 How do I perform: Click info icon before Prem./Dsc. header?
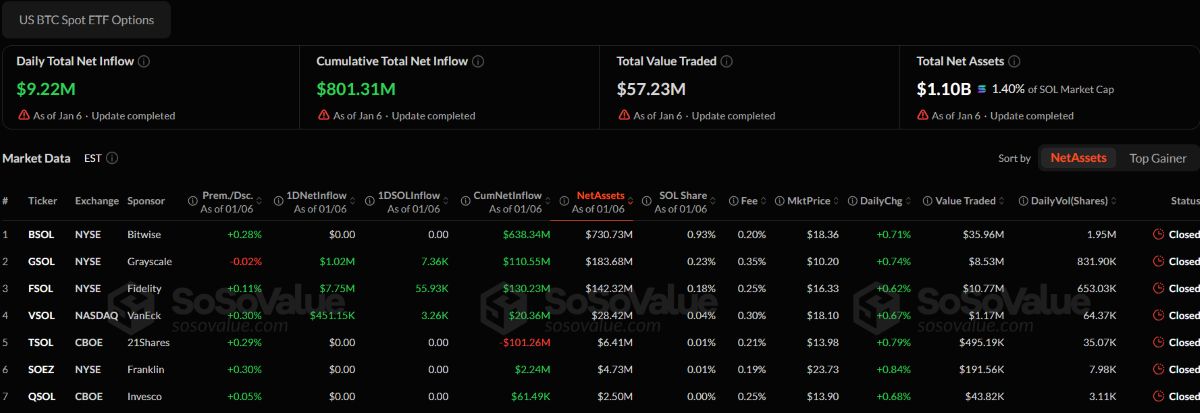193,200
